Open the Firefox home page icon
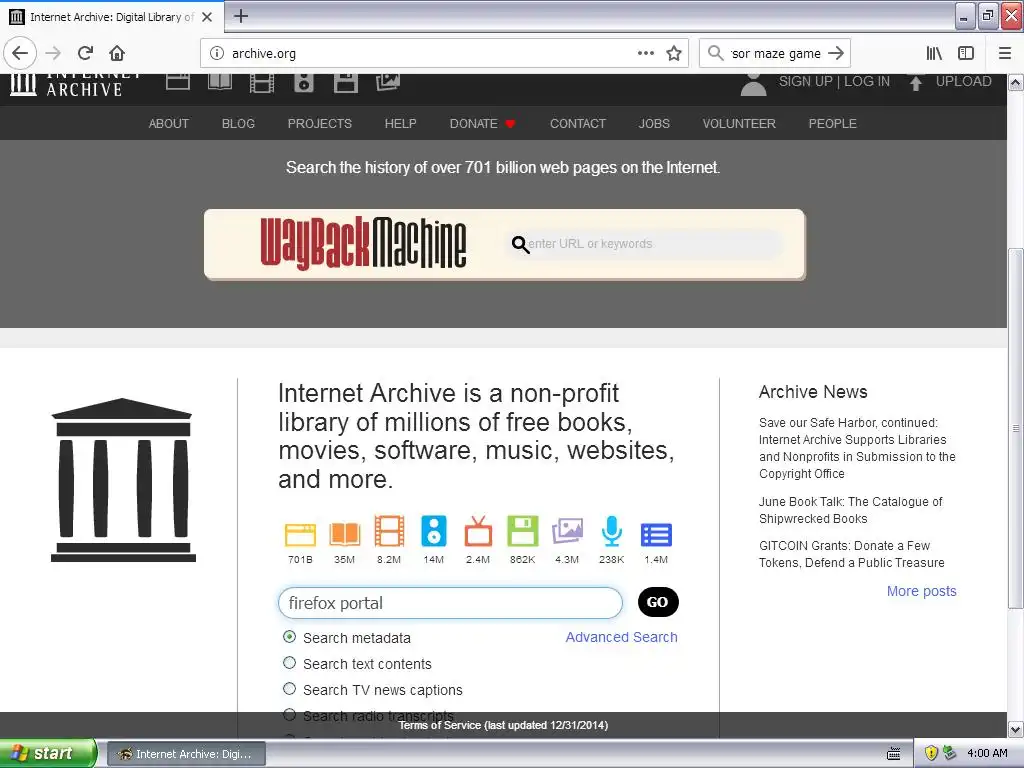 click(x=117, y=53)
